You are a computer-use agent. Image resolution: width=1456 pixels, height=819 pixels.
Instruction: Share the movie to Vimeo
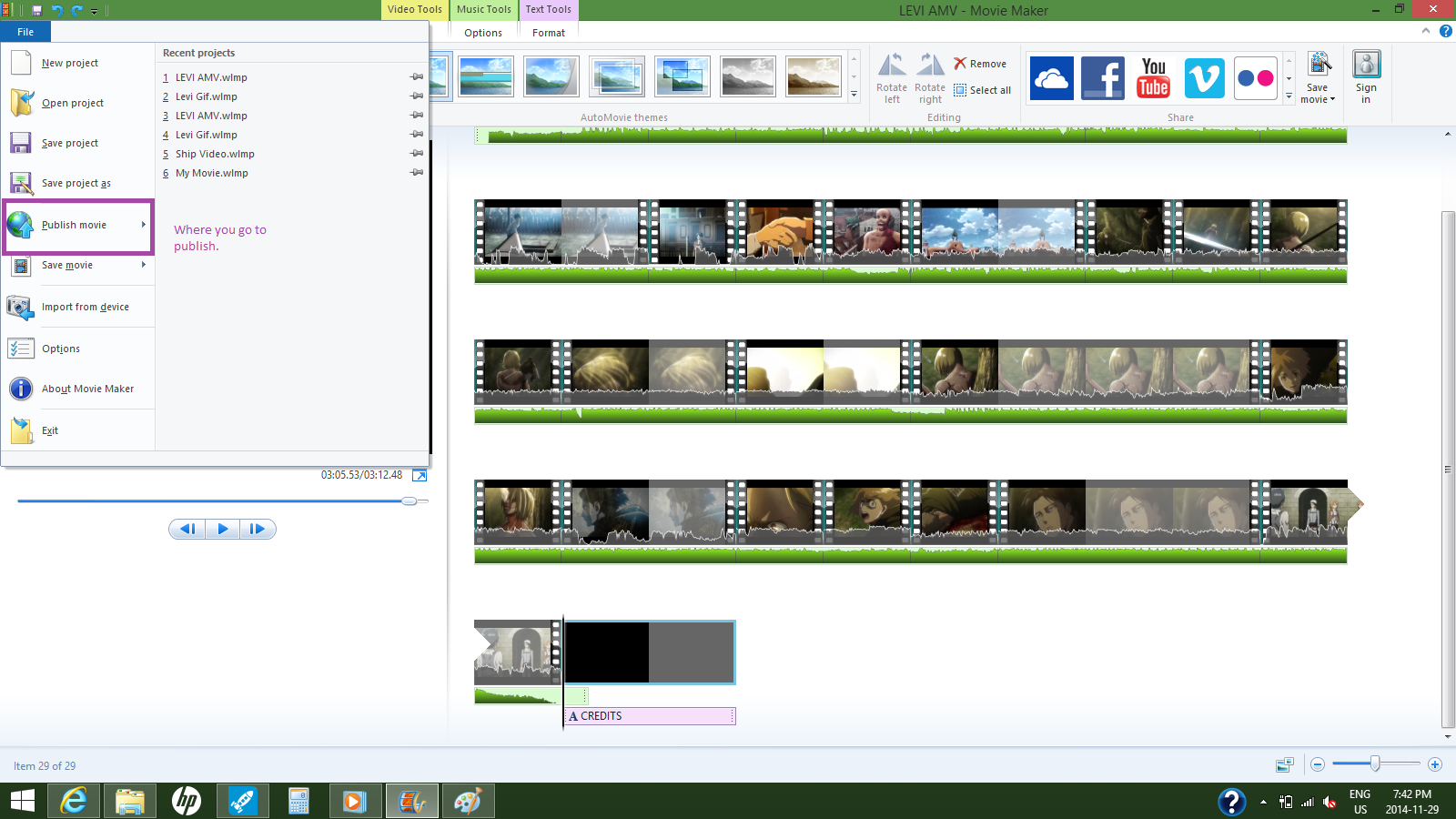point(1204,78)
